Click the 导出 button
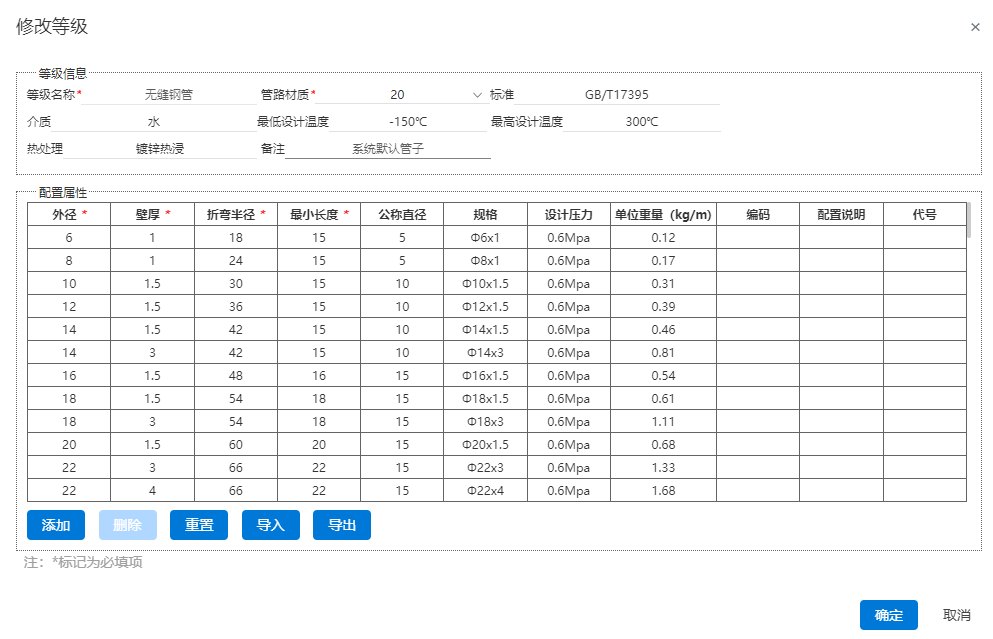This screenshot has height=639, width=993. 342,525
